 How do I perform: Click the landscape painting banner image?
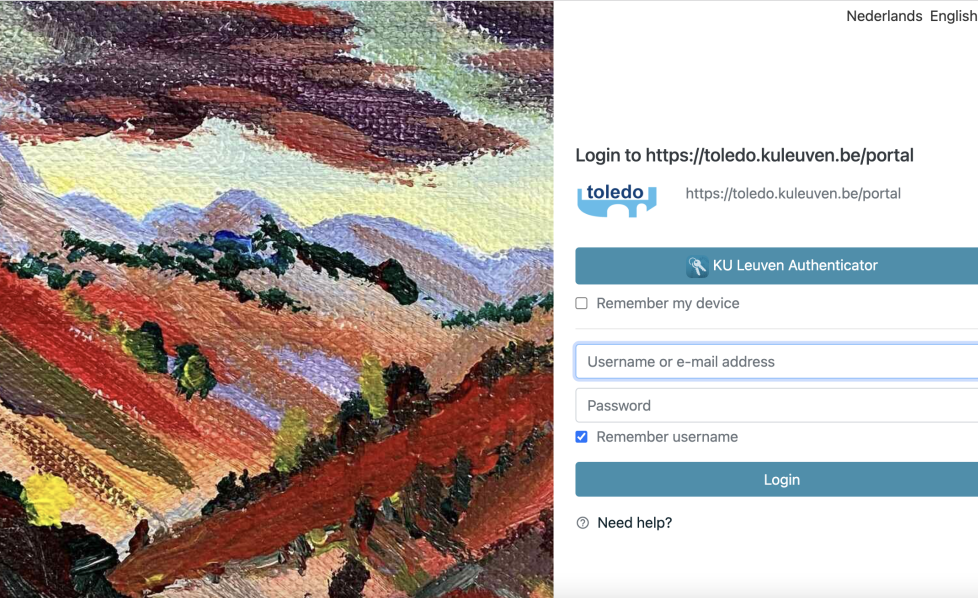276,299
